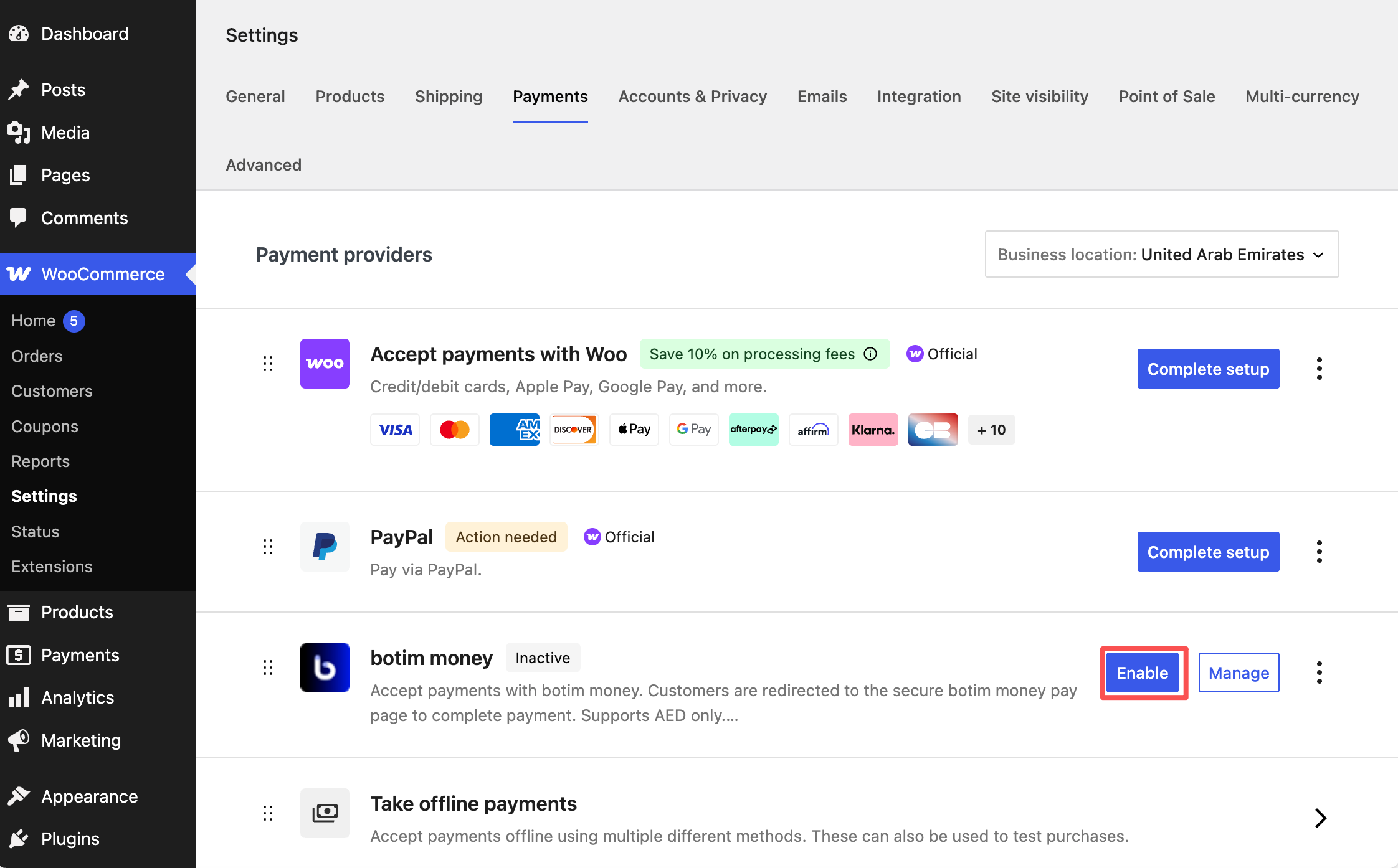The image size is (1398, 868).
Task: Click the Discover card logo
Action: click(x=574, y=430)
